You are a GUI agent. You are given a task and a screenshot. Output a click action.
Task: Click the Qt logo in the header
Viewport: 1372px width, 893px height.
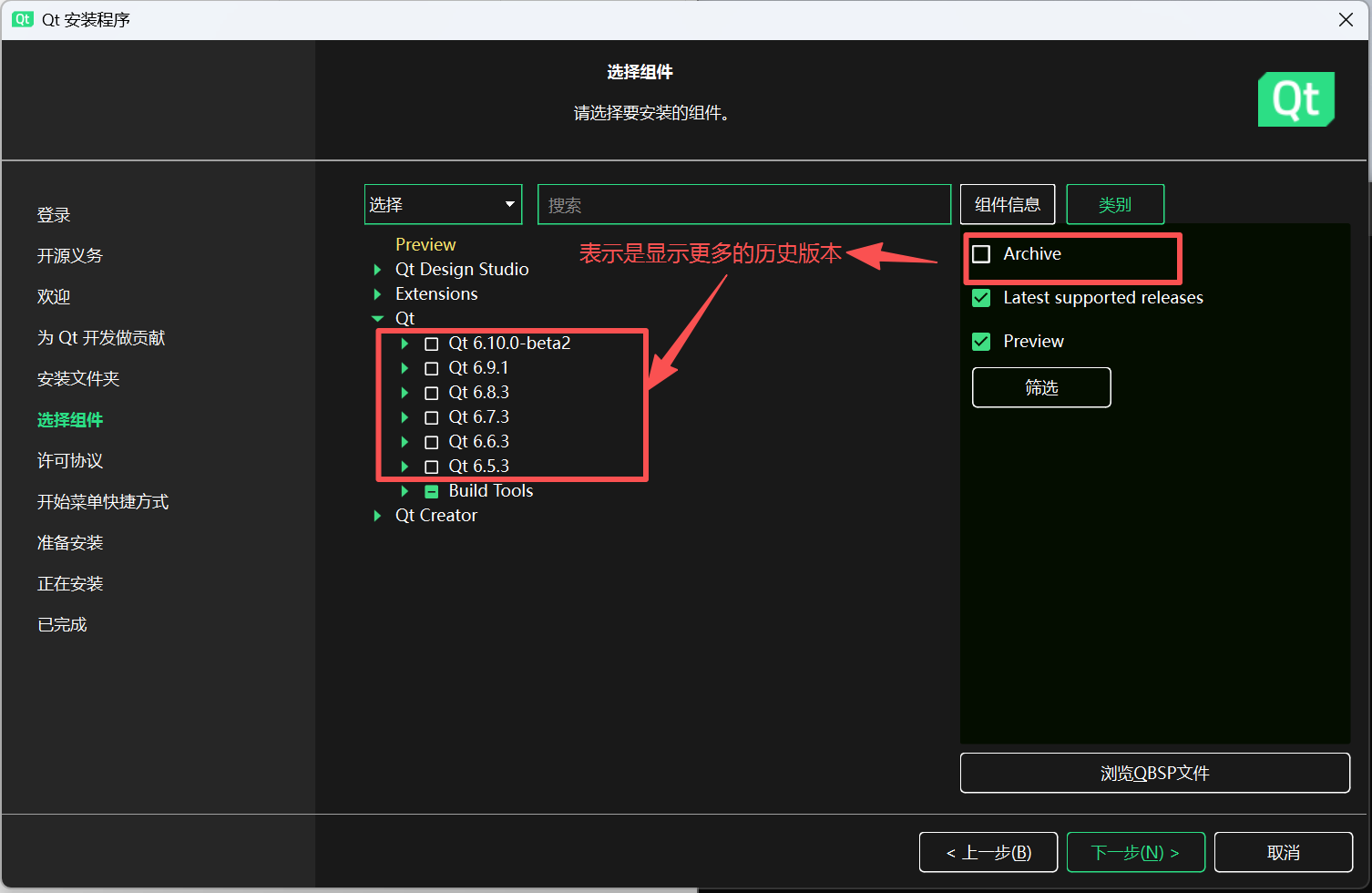[1295, 99]
